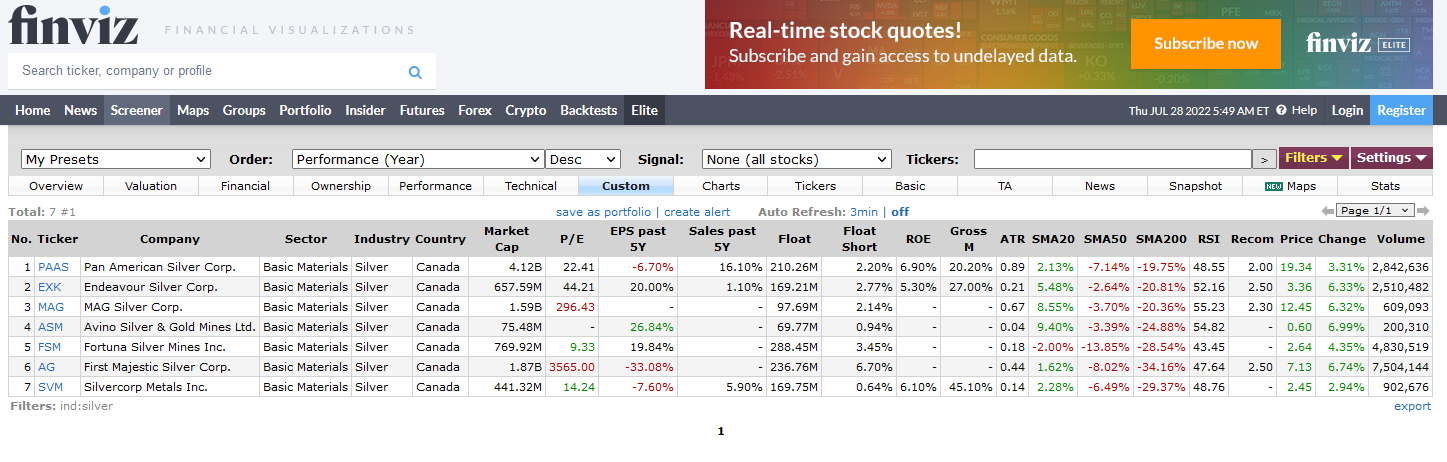Sort by Volume column header

(x=1400, y=239)
